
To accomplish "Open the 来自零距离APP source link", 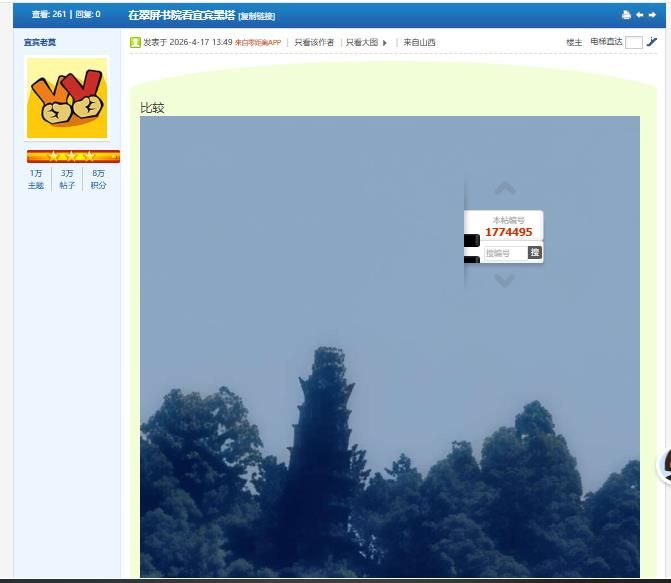I will pyautogui.click(x=258, y=42).
